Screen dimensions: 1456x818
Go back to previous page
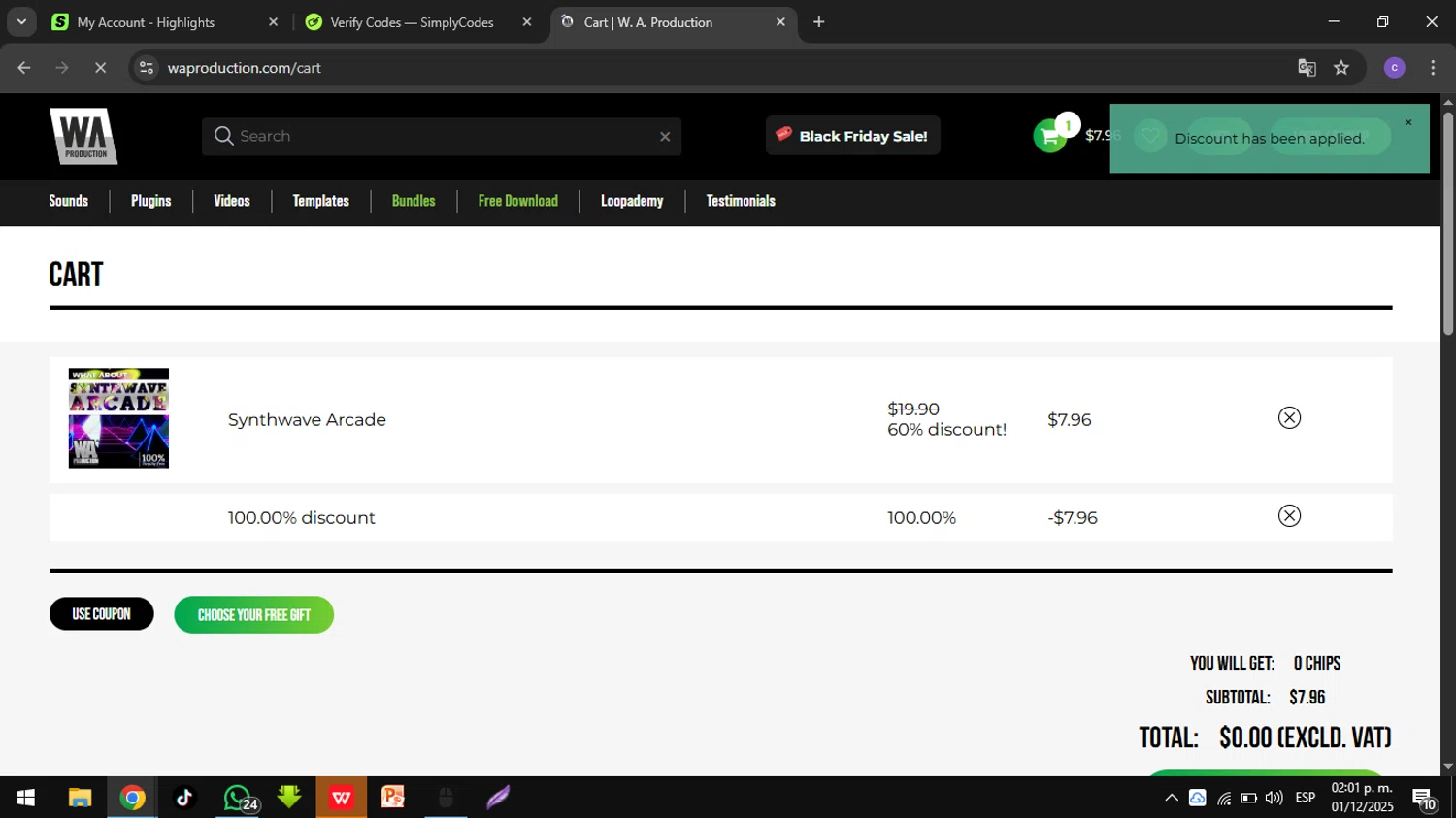click(x=24, y=68)
